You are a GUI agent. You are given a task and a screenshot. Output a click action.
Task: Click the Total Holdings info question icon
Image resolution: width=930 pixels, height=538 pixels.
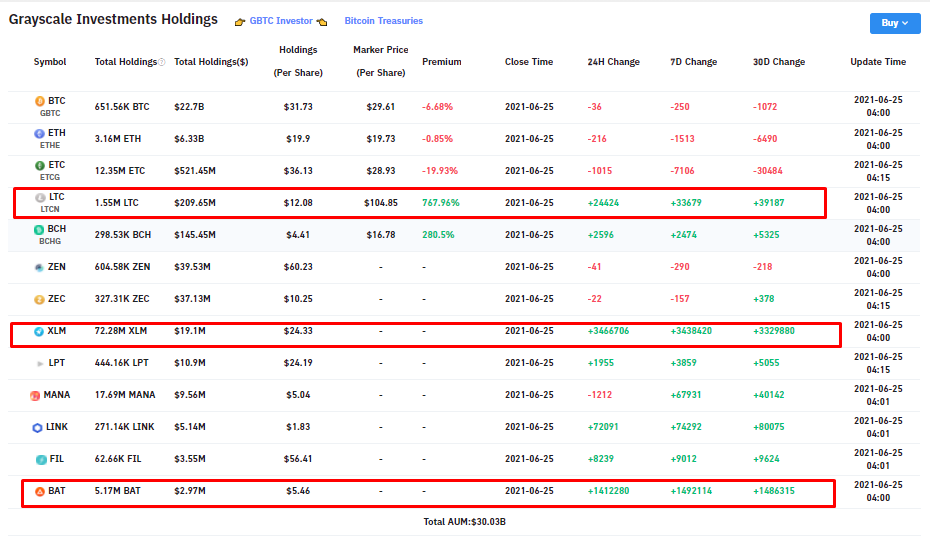161,62
